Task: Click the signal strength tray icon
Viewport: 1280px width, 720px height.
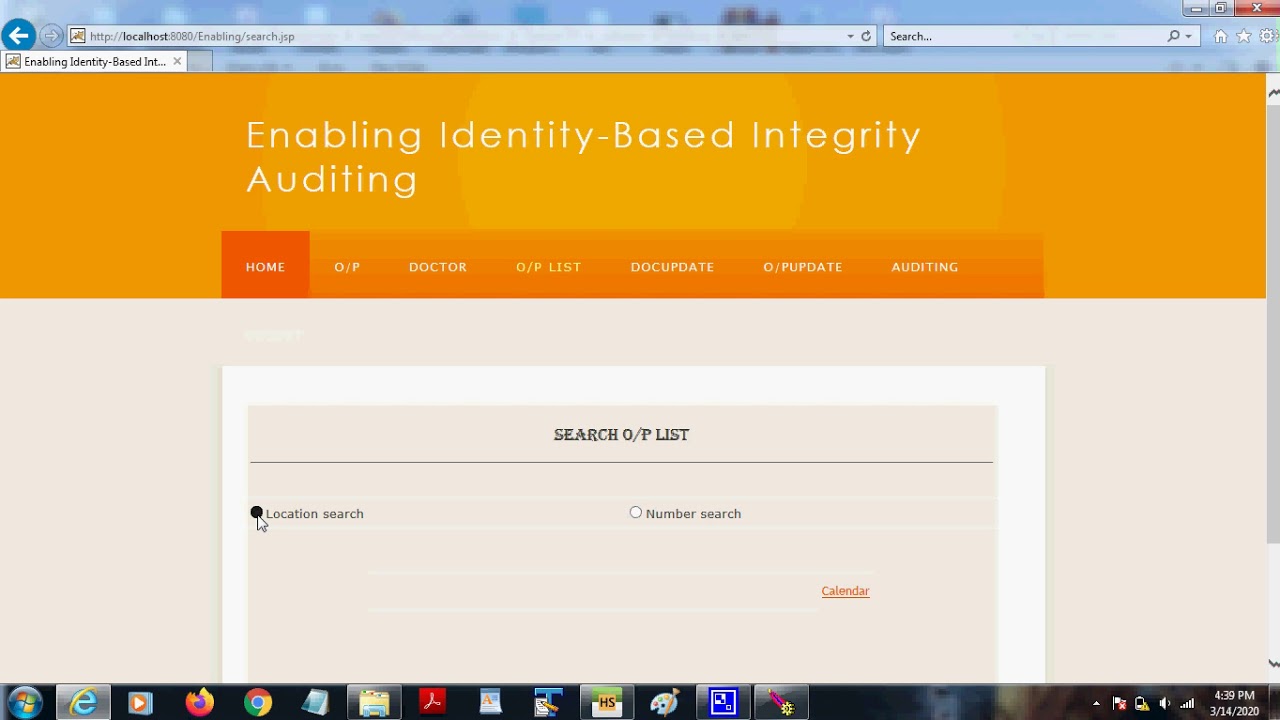Action: [1187, 703]
